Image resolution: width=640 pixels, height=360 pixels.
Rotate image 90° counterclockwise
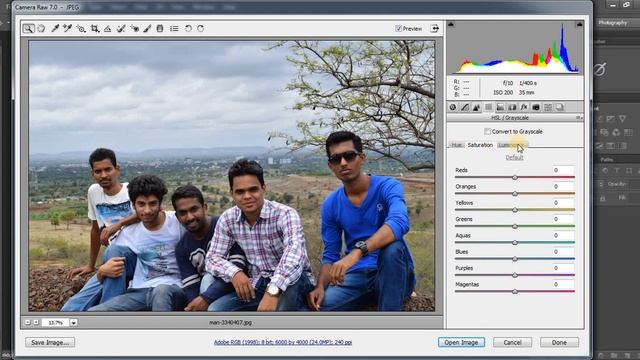[x=188, y=29]
